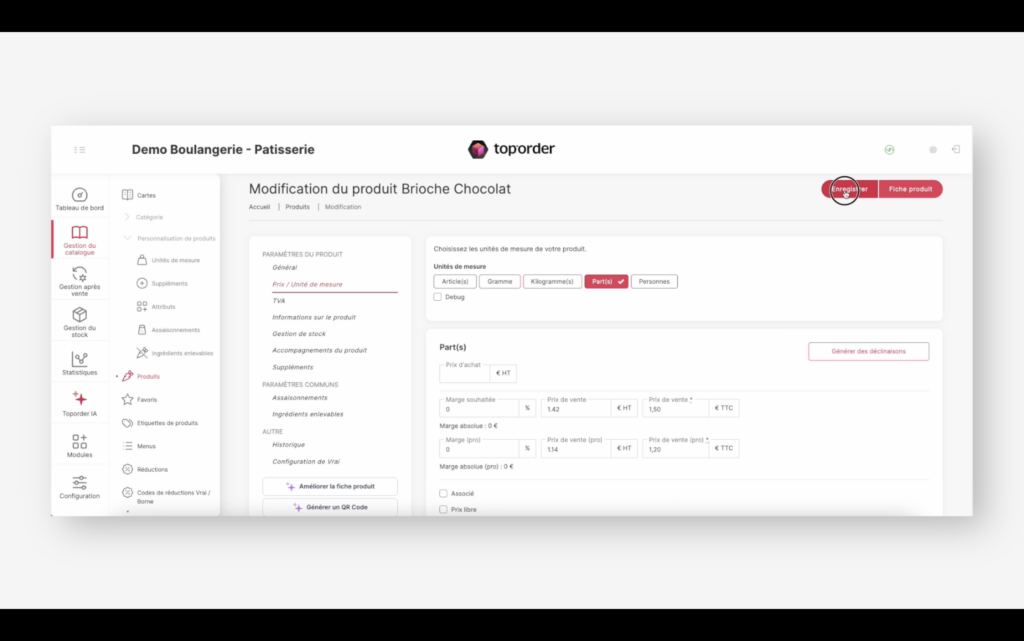Collapse Personnalisation de produits section
Image resolution: width=1024 pixels, height=641 pixels.
[127, 238]
